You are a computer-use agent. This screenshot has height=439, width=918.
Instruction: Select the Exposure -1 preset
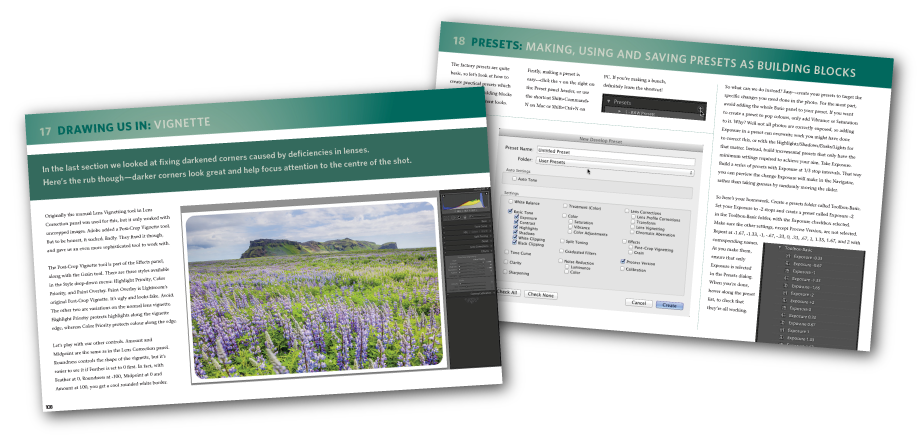point(804,272)
